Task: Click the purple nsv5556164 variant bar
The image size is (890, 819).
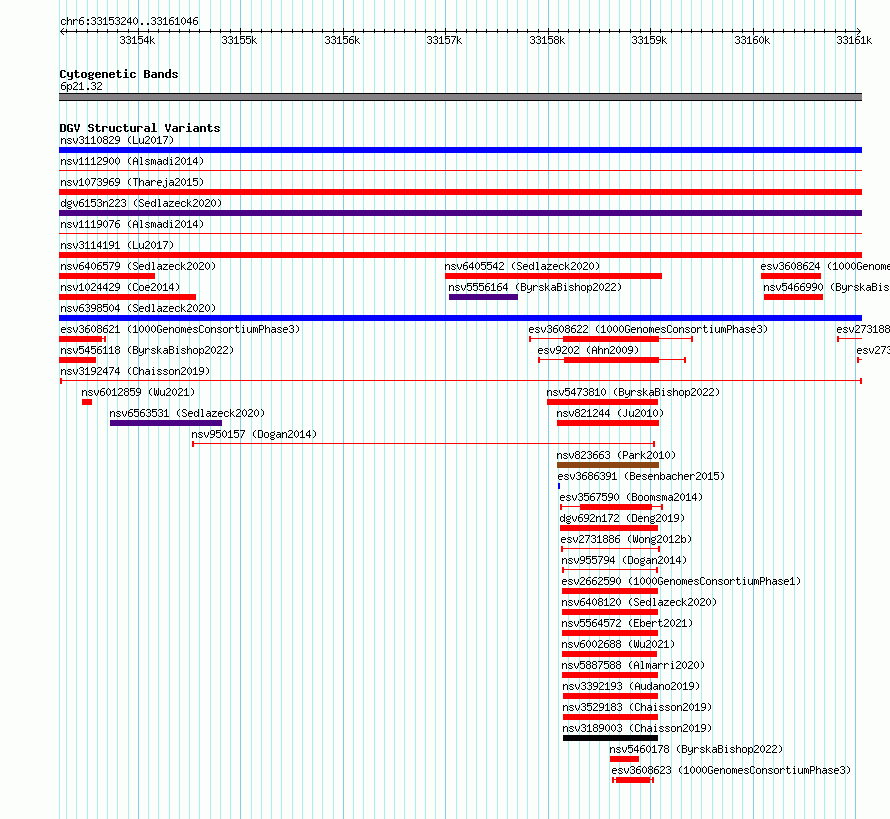Action: tap(483, 297)
